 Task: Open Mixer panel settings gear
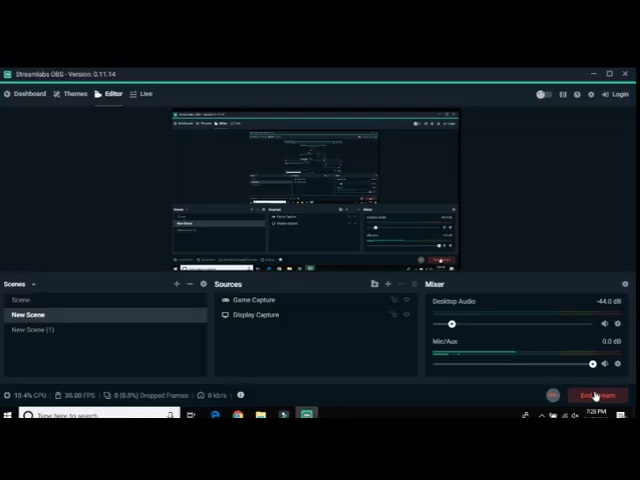click(625, 284)
